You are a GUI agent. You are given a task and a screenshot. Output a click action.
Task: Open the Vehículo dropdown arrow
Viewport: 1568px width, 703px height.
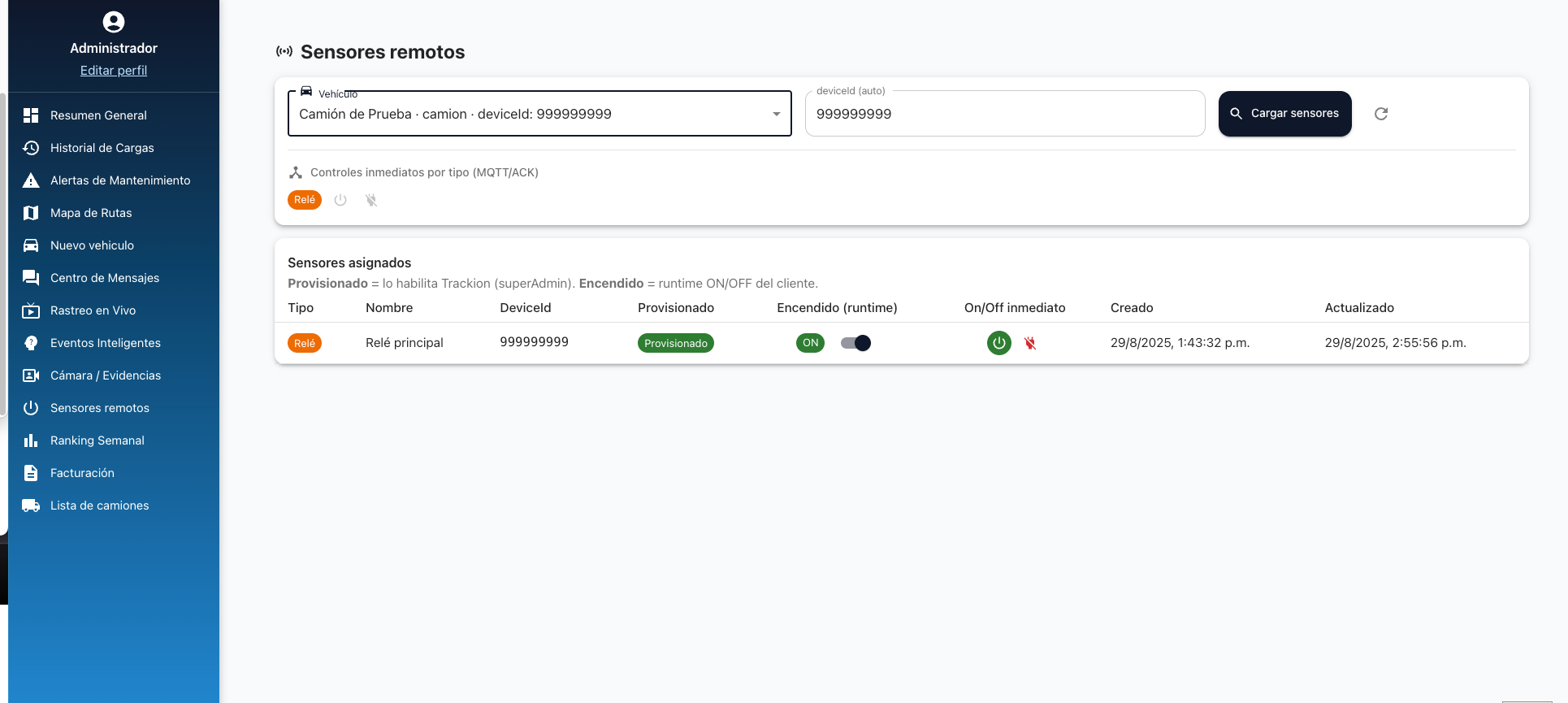coord(776,115)
